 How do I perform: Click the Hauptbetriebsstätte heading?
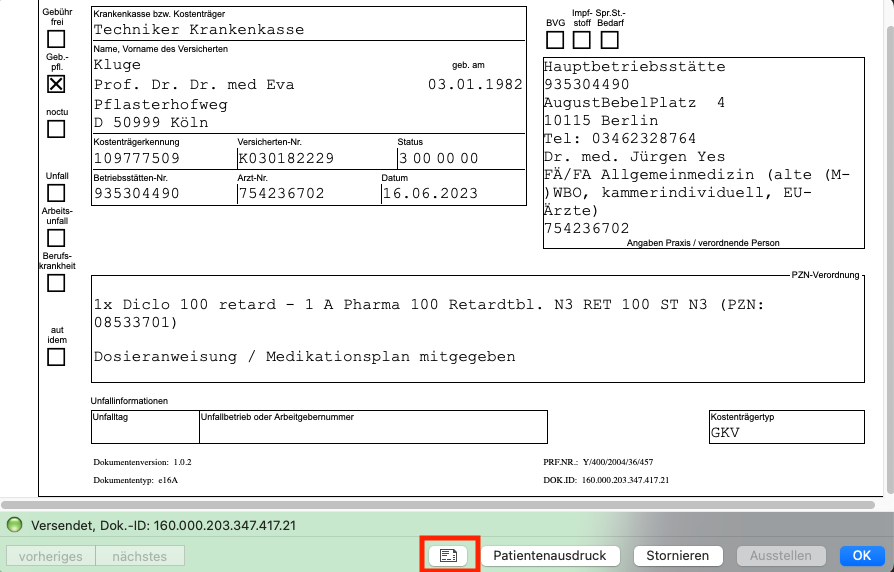(x=635, y=67)
